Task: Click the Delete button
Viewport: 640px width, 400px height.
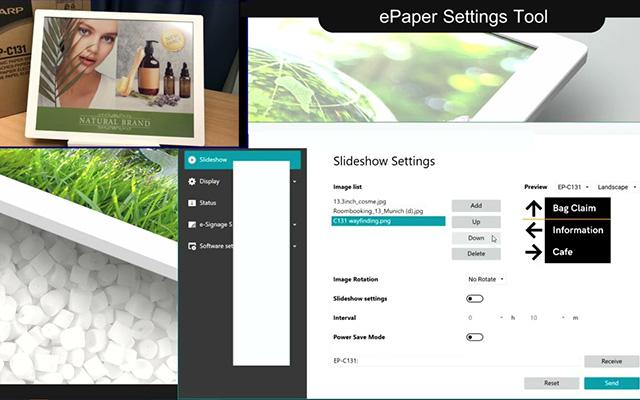Action: 476,254
